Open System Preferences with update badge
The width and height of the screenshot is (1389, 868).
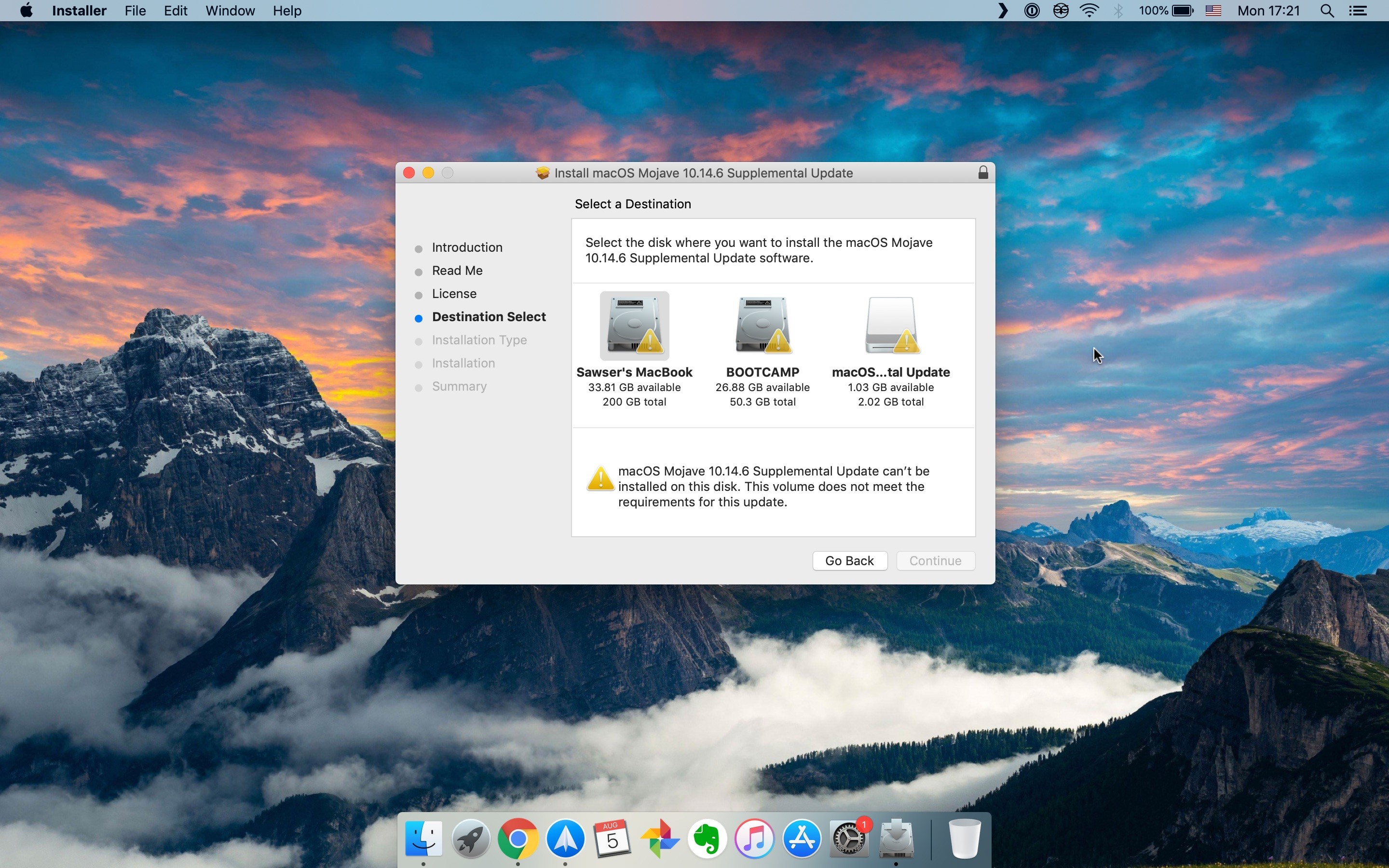[x=849, y=839]
